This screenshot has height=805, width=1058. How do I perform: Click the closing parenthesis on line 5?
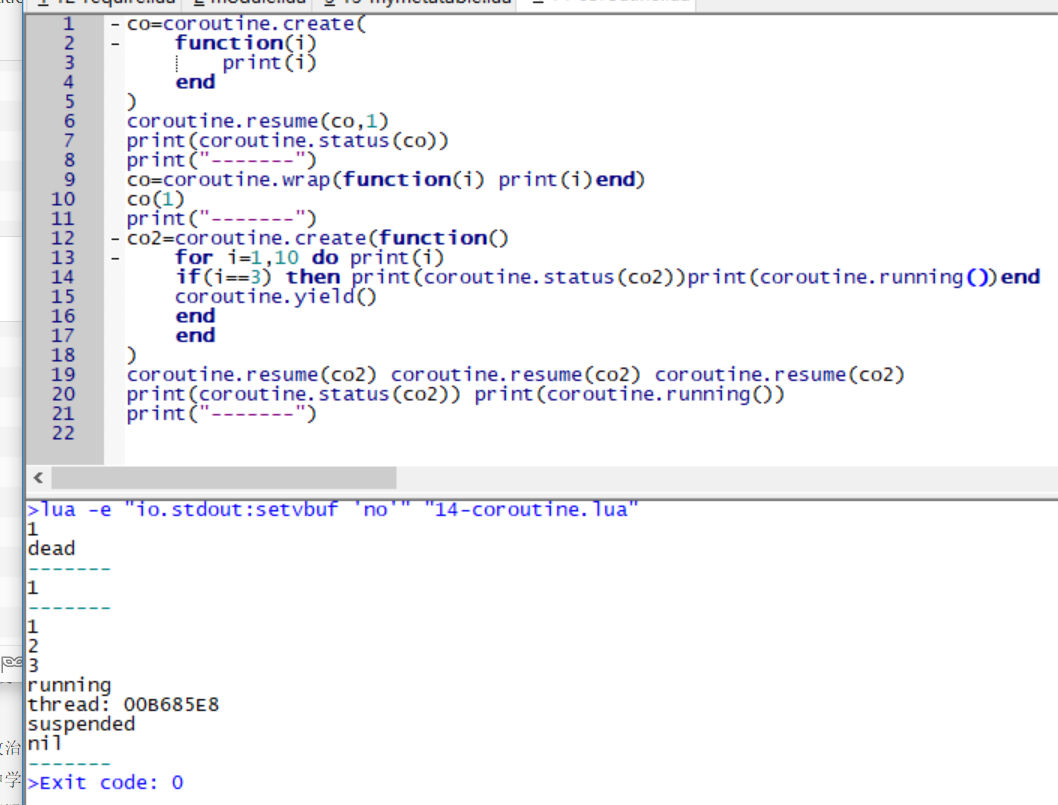point(132,102)
